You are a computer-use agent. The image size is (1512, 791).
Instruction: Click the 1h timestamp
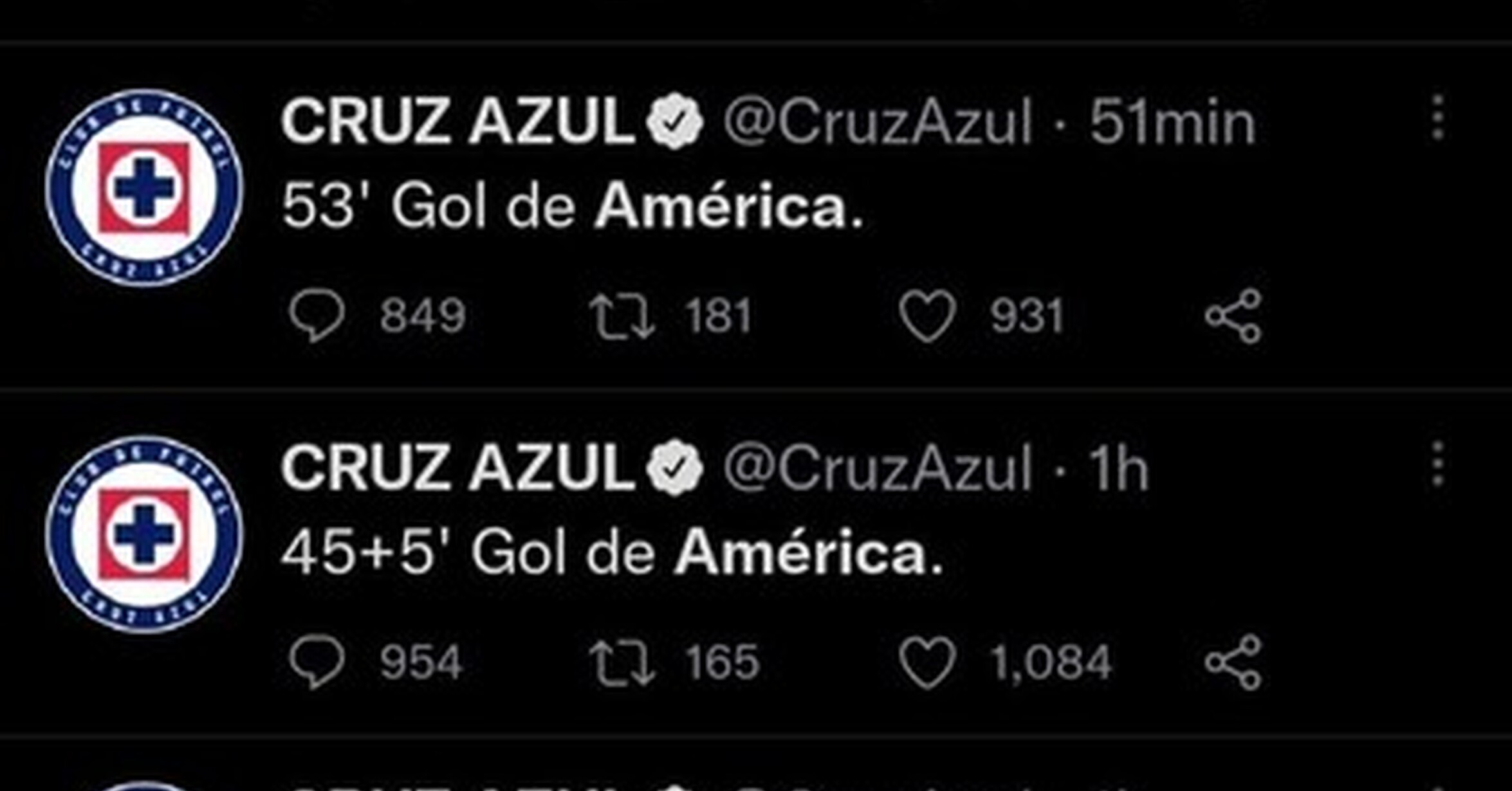(x=1118, y=469)
